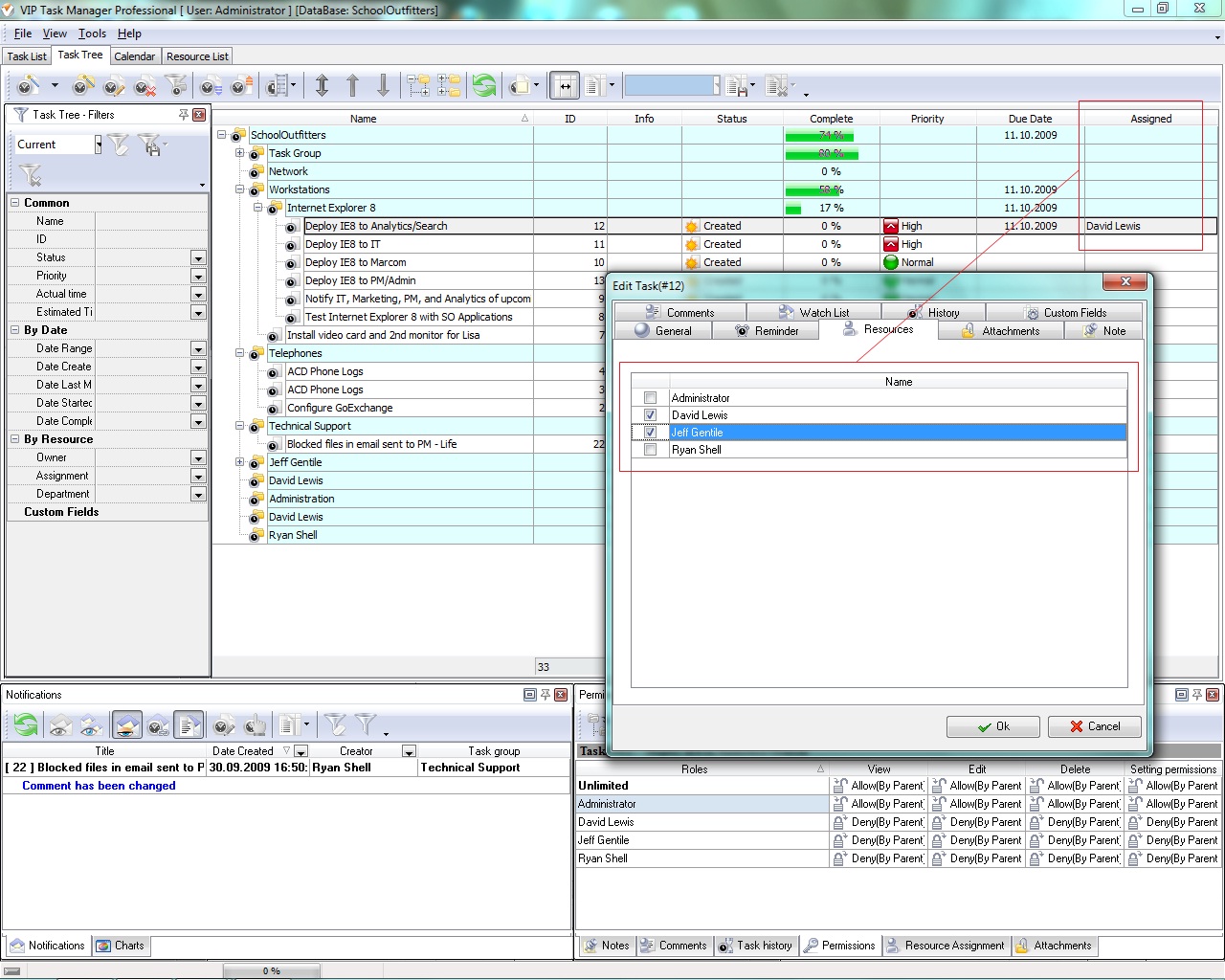Sort tasks by the Due Date column header
This screenshot has height=980, width=1225.
(x=1030, y=119)
